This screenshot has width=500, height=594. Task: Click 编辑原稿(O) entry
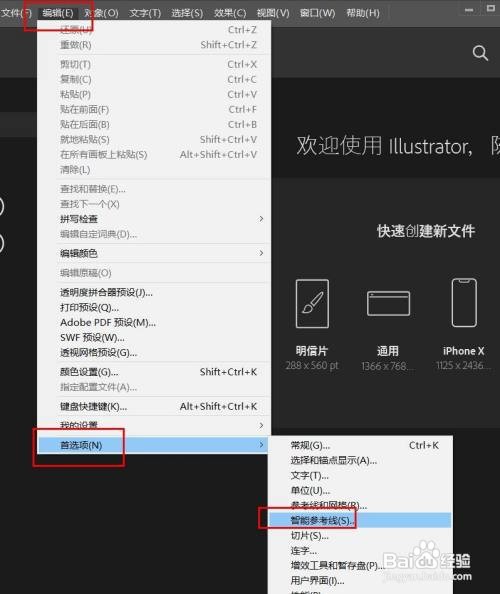154,273
